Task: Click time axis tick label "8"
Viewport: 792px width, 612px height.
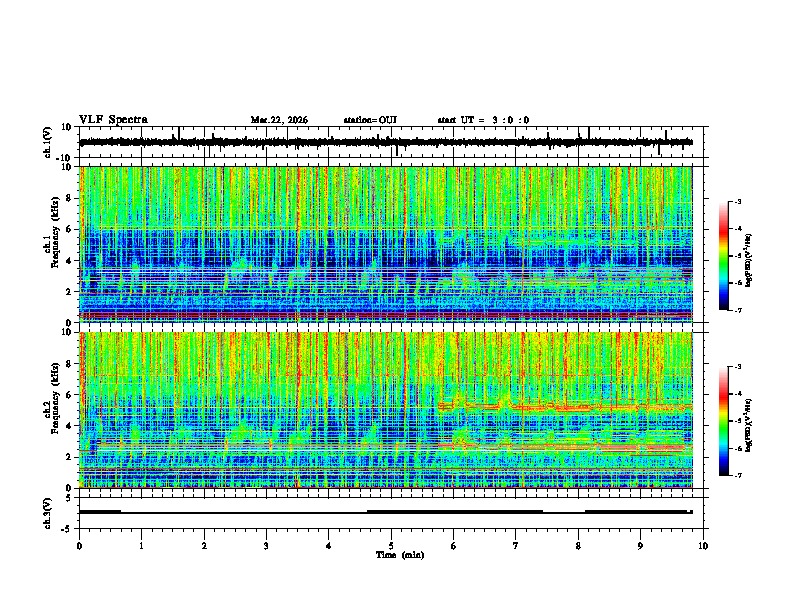Action: [x=578, y=546]
